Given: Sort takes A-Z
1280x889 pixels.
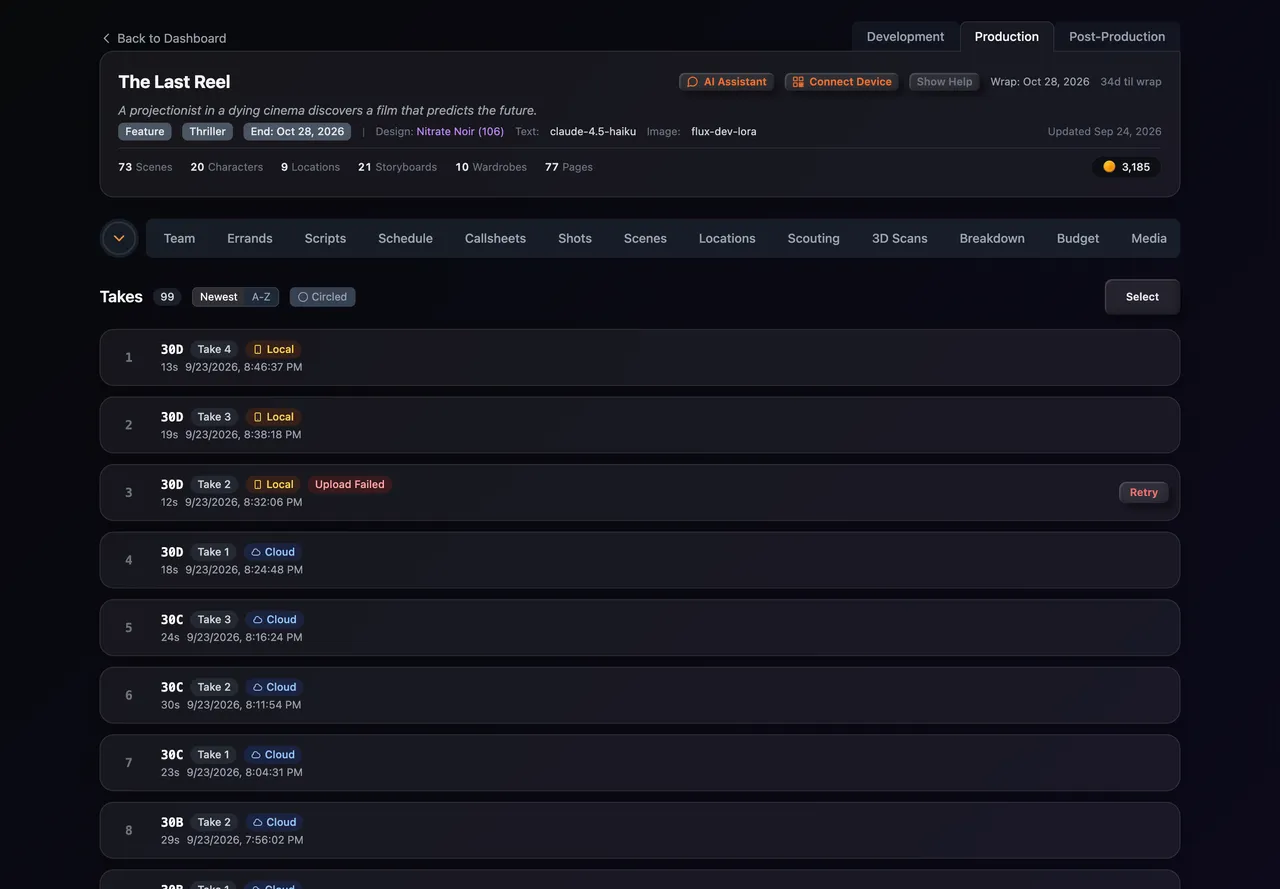Looking at the screenshot, I should click(x=261, y=297).
